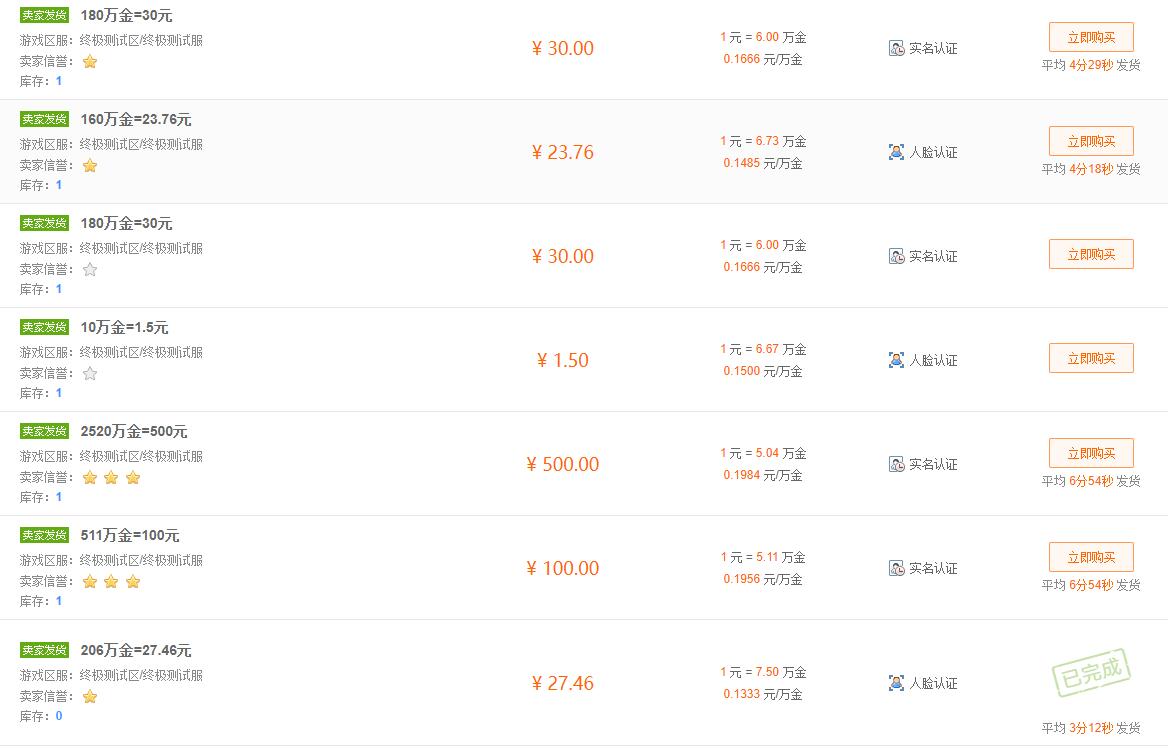
Task: Open the 160万金=23.76元 listing title
Action: coord(136,119)
